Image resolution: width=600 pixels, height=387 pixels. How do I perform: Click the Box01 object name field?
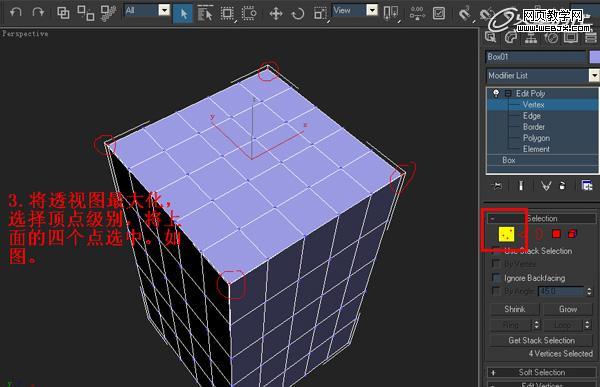pos(536,57)
